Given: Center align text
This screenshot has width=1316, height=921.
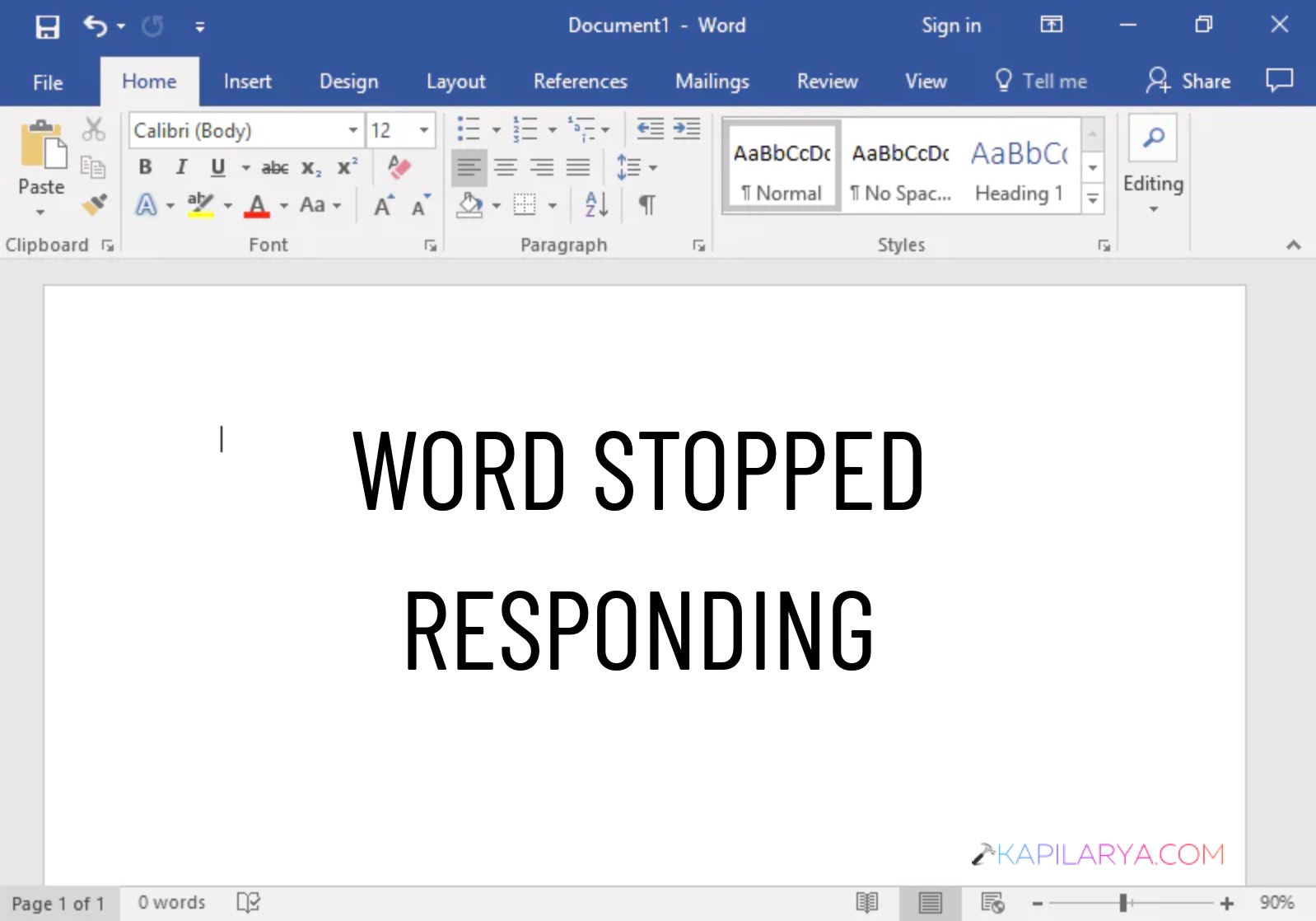Looking at the screenshot, I should pyautogui.click(x=506, y=168).
